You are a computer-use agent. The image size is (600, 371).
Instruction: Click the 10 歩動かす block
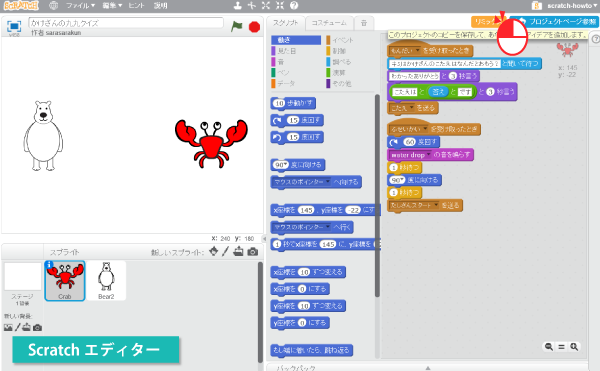(x=293, y=103)
